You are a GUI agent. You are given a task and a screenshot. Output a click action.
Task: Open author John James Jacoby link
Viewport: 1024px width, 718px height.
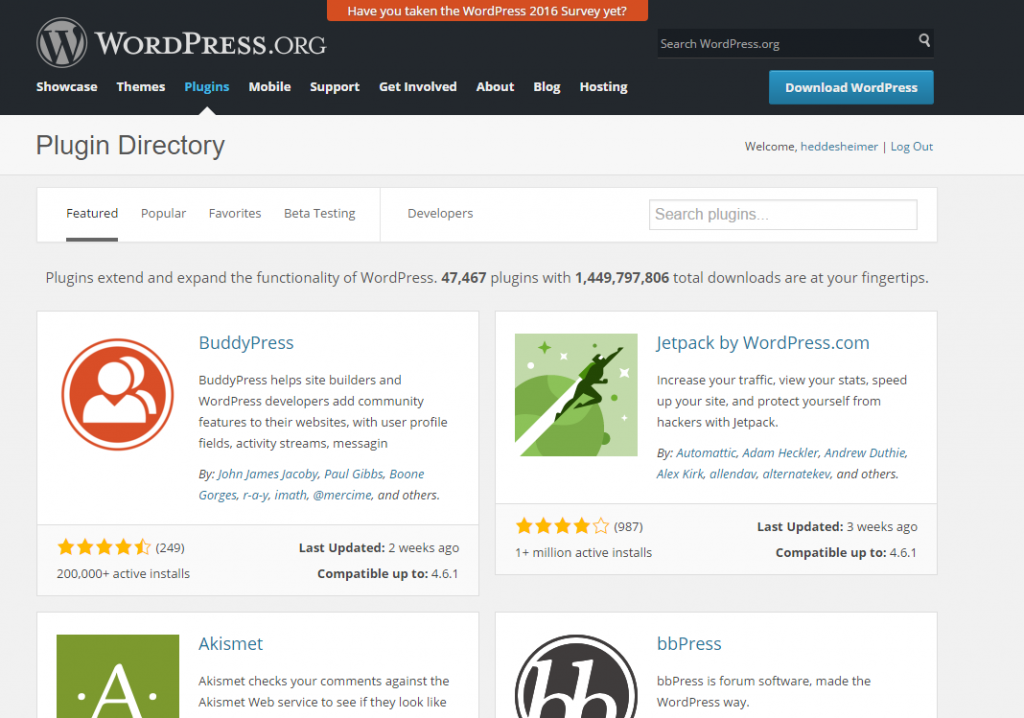[268, 474]
